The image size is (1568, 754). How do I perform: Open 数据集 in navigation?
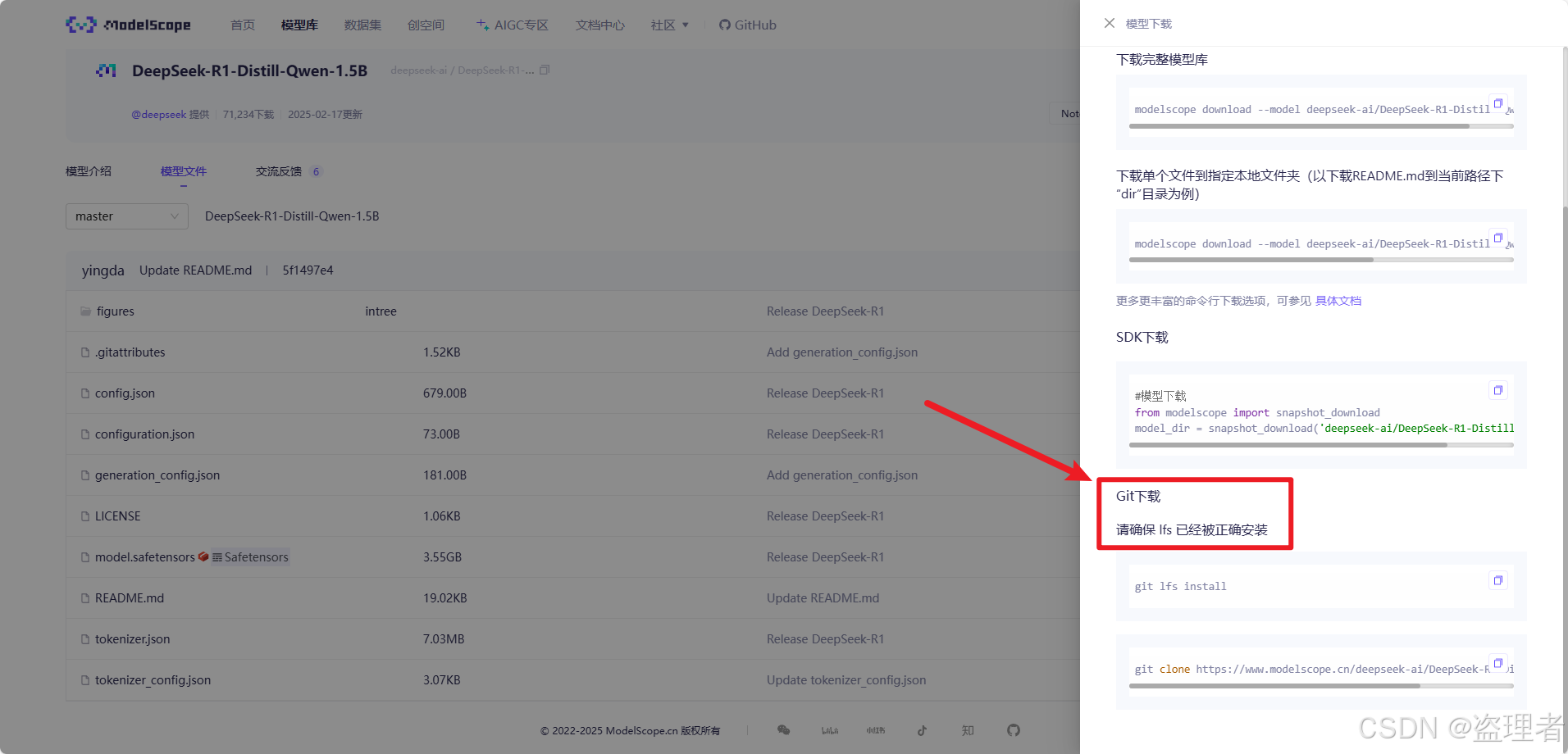pyautogui.click(x=362, y=25)
